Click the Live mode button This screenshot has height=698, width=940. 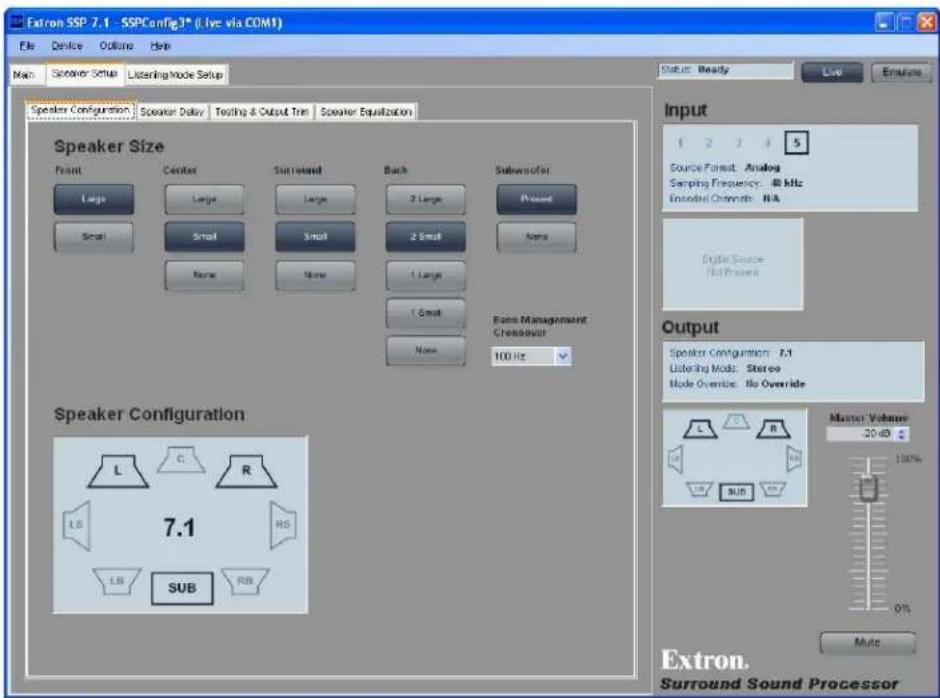(x=832, y=72)
